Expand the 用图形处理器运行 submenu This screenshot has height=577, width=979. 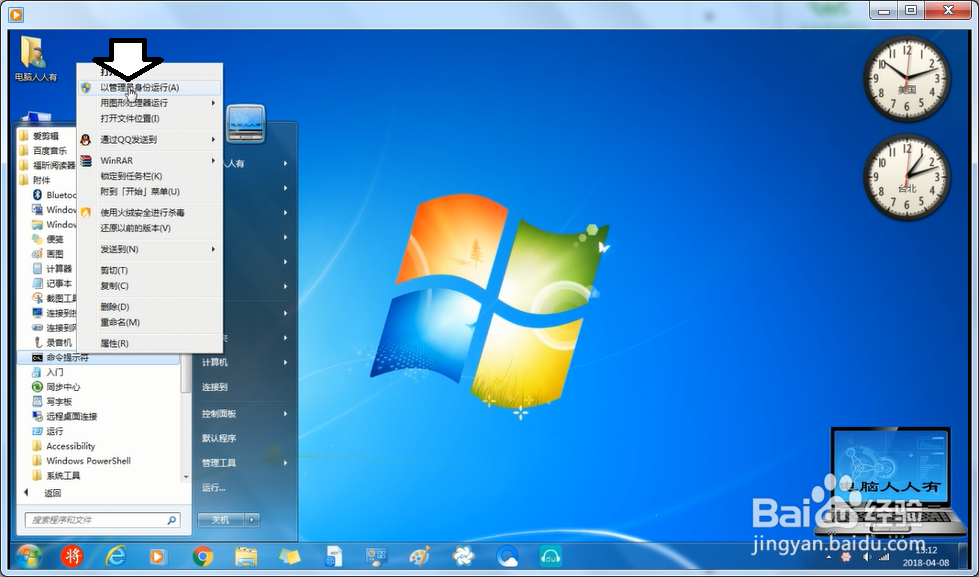tap(149, 103)
